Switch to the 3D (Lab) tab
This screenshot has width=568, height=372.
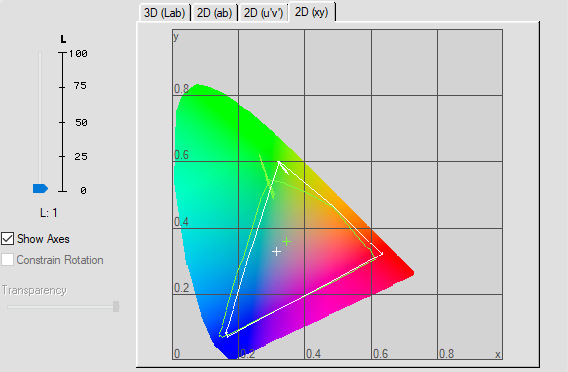pos(164,13)
